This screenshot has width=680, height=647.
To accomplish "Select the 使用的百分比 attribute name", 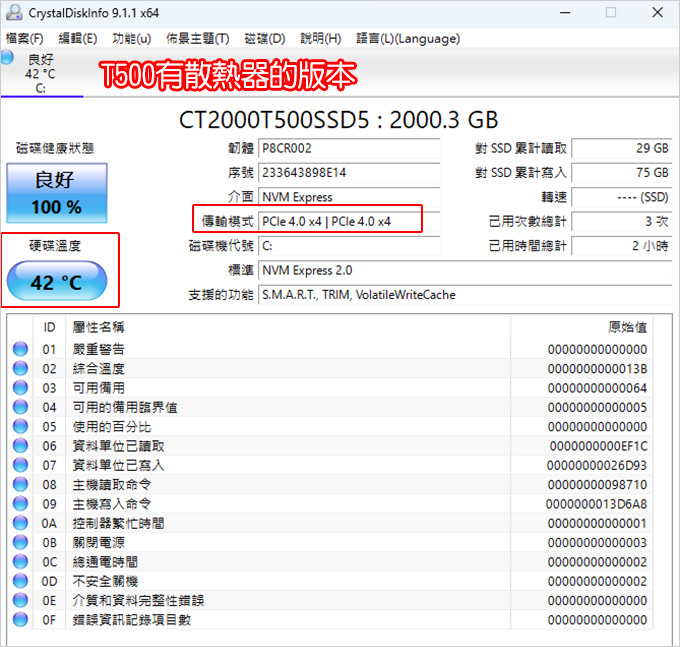I will 111,427.
